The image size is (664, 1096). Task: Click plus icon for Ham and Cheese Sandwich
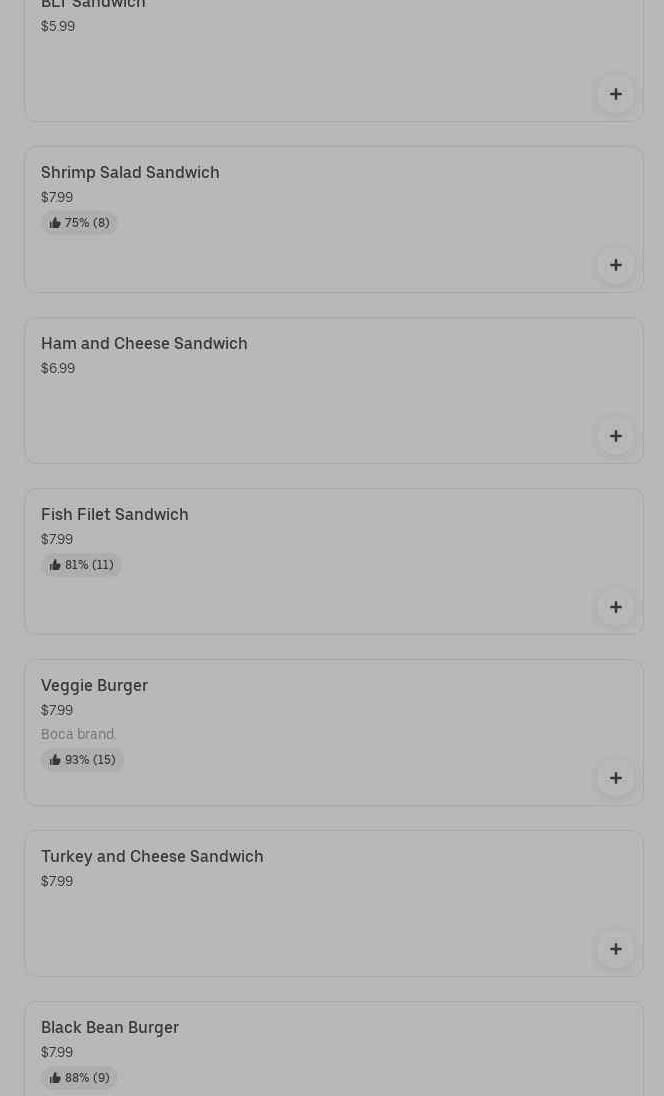point(615,436)
